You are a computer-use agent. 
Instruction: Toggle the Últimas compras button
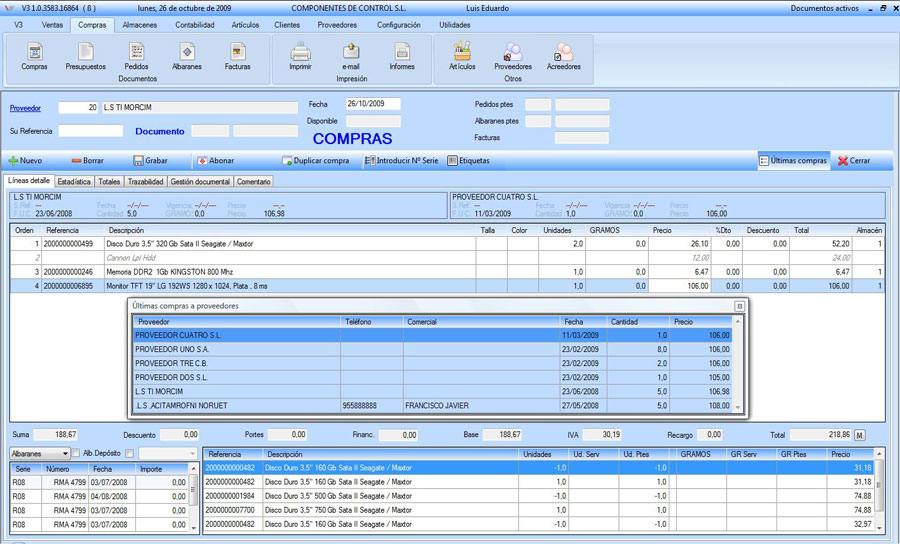[793, 161]
